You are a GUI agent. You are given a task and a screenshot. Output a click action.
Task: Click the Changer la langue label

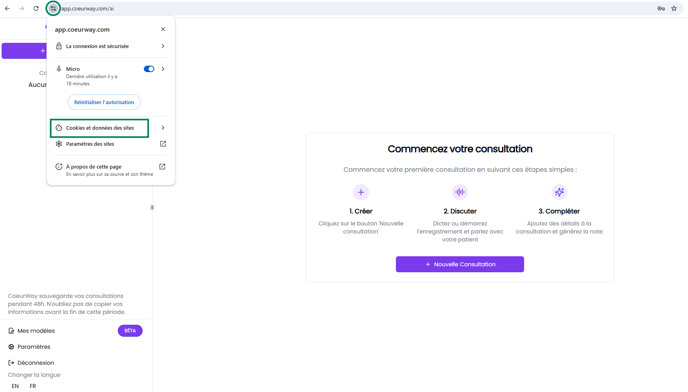point(34,375)
